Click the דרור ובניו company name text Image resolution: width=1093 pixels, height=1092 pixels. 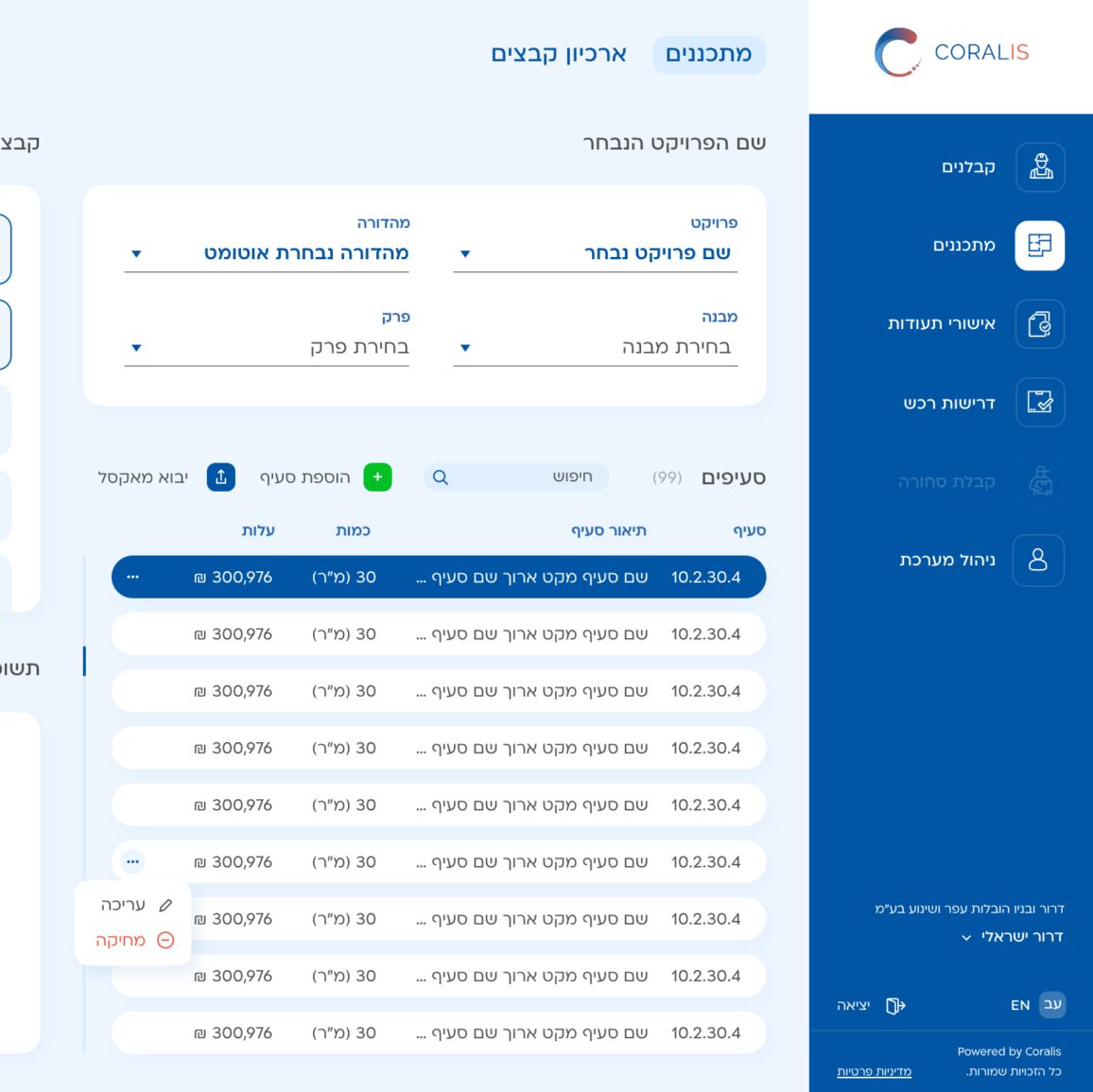(x=970, y=909)
